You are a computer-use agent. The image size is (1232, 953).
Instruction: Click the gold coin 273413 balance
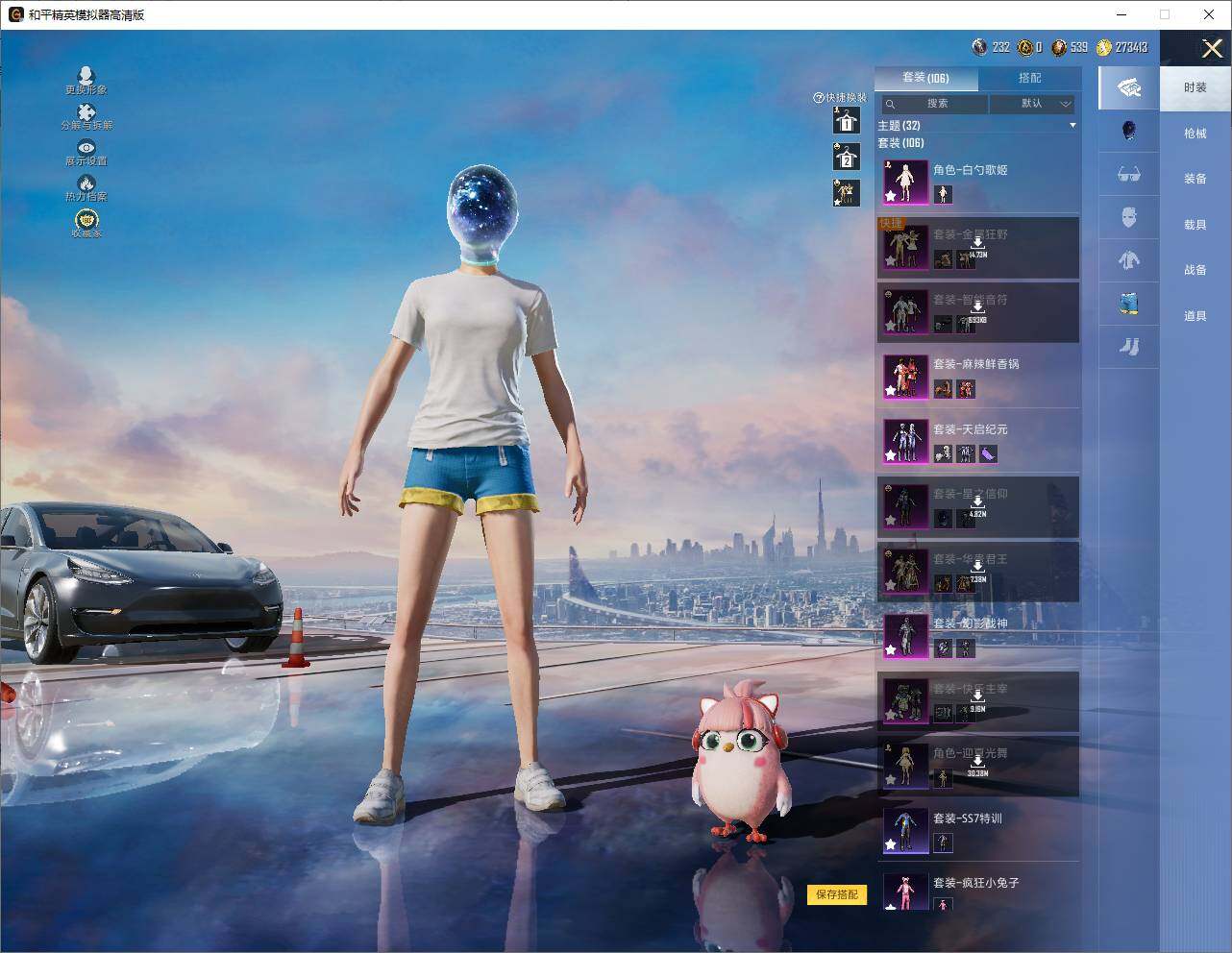point(1122,47)
